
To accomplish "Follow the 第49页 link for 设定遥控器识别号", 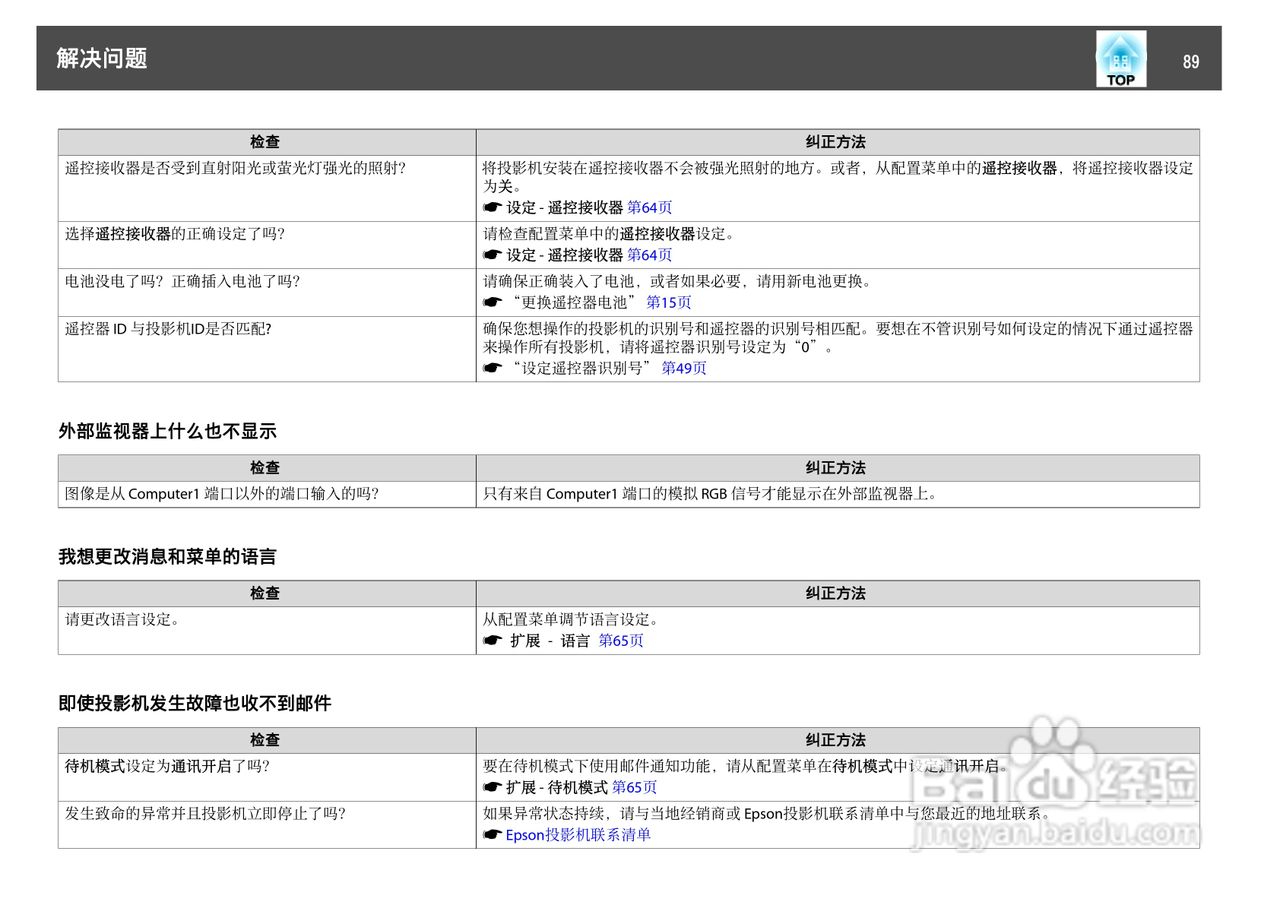I will [x=684, y=368].
